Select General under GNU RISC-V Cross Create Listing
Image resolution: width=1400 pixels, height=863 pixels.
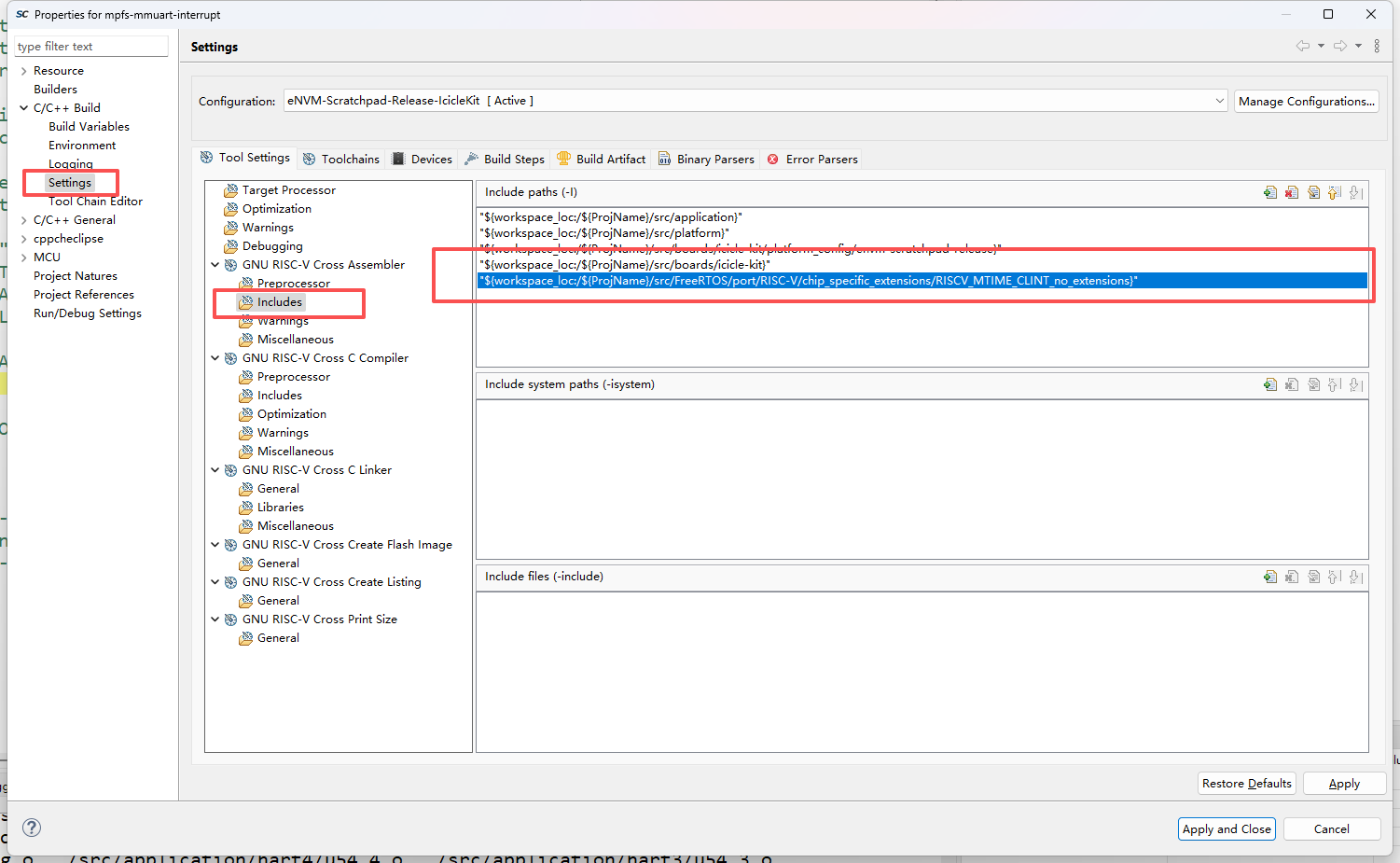coord(278,601)
